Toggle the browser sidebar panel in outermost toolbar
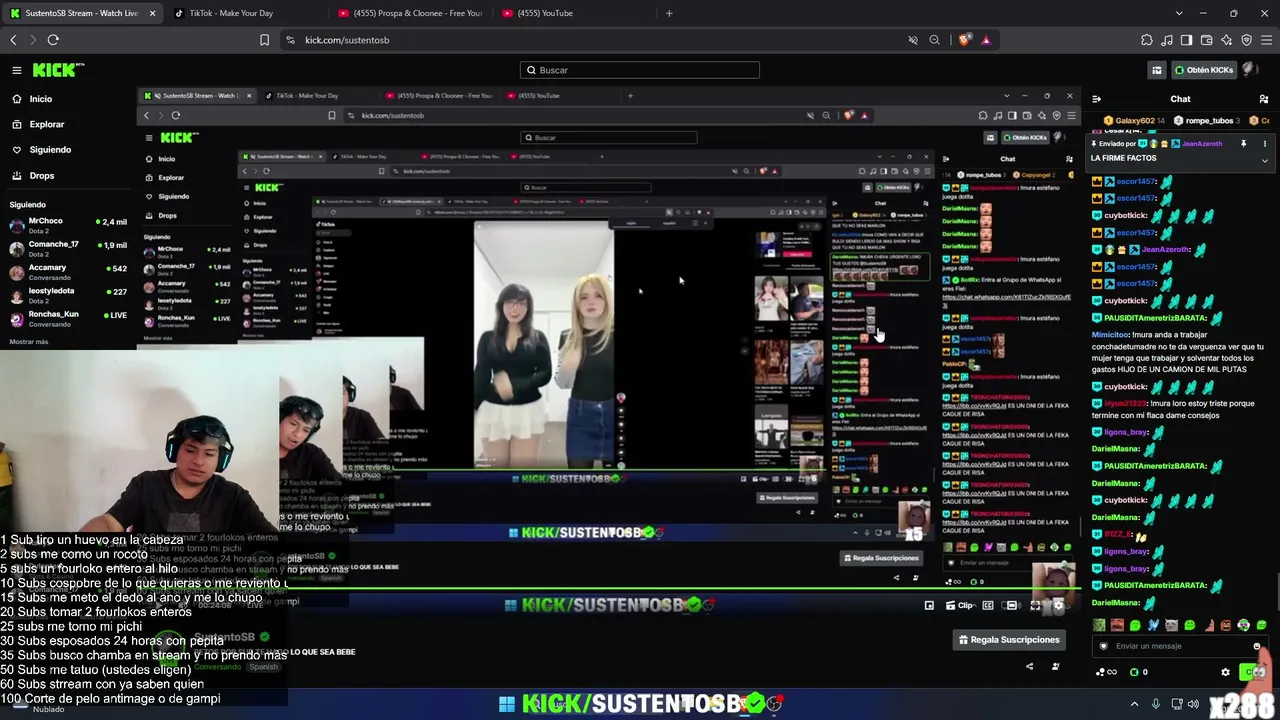Screen dimensions: 1280x720 [x=1186, y=40]
